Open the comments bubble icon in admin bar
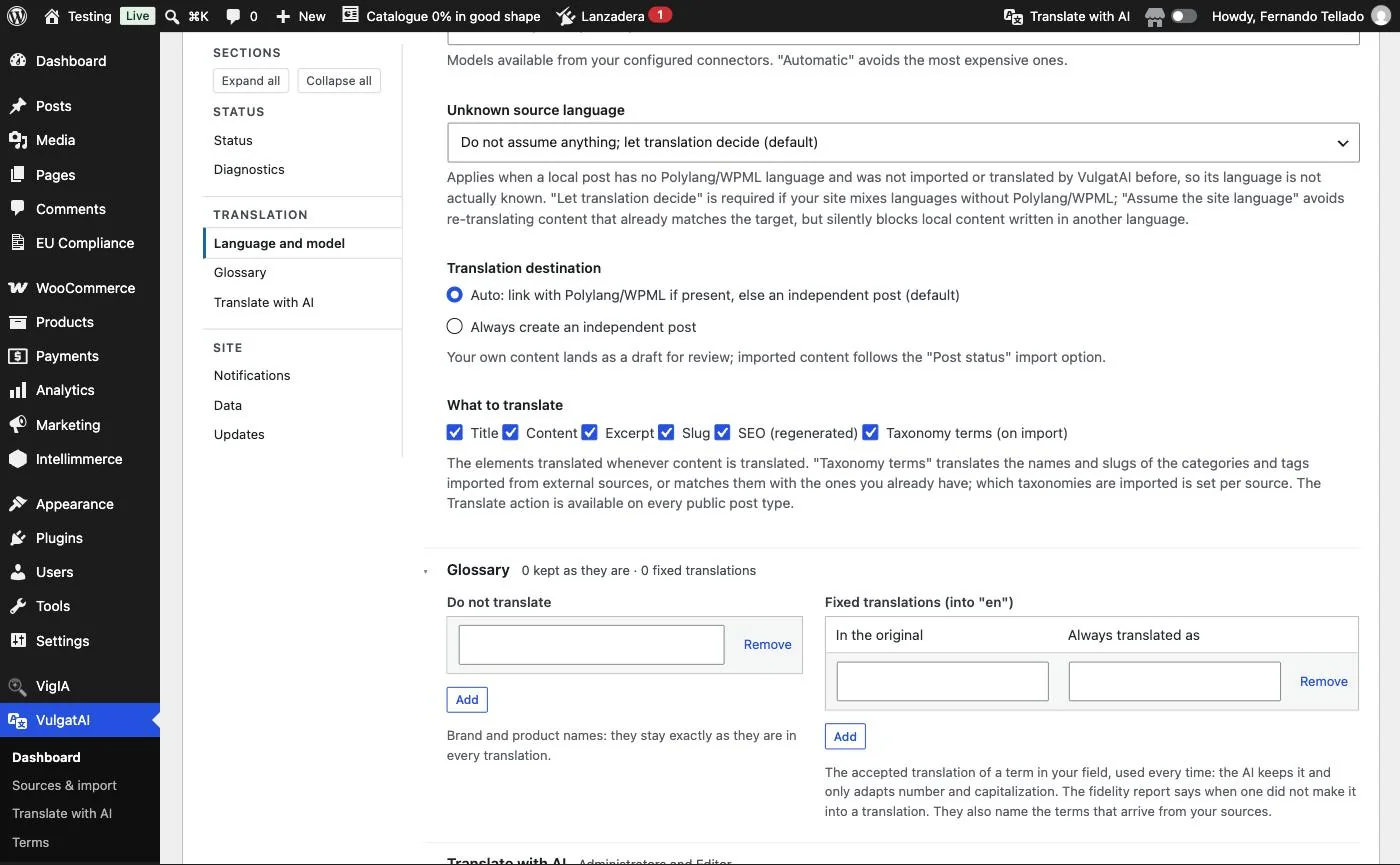 click(x=233, y=16)
